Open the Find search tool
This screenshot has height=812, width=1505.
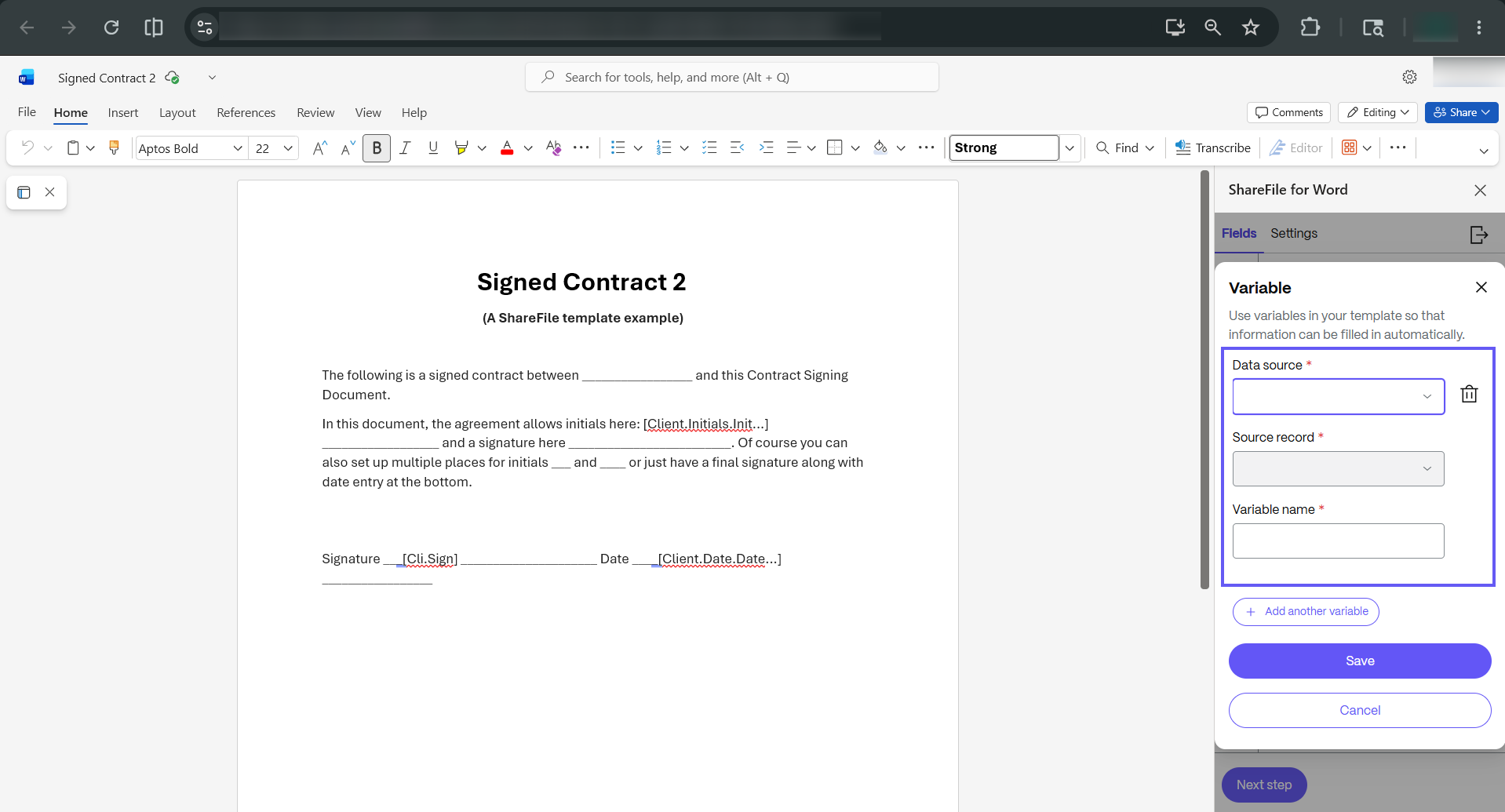point(1117,147)
